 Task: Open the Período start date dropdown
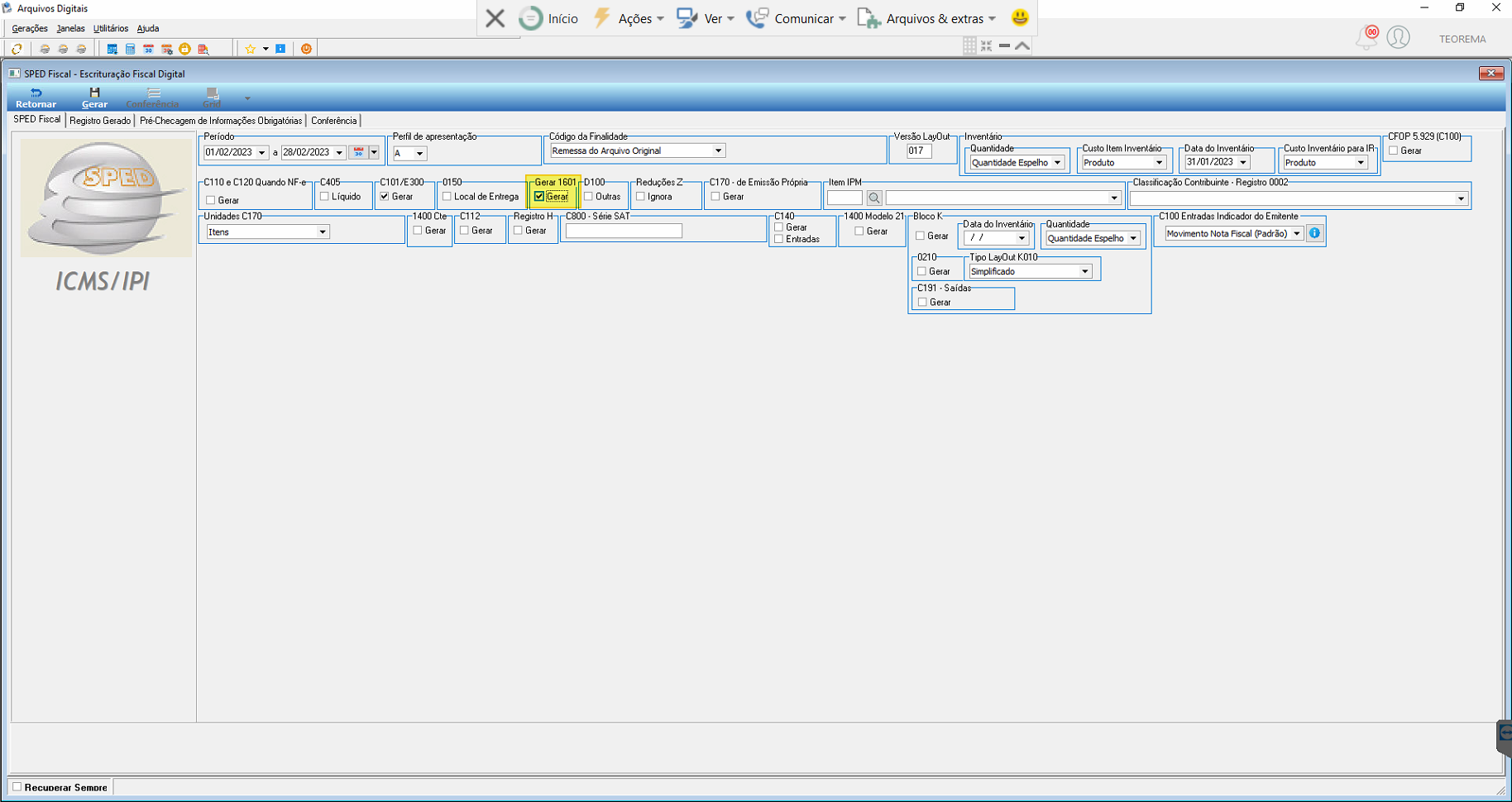(261, 153)
